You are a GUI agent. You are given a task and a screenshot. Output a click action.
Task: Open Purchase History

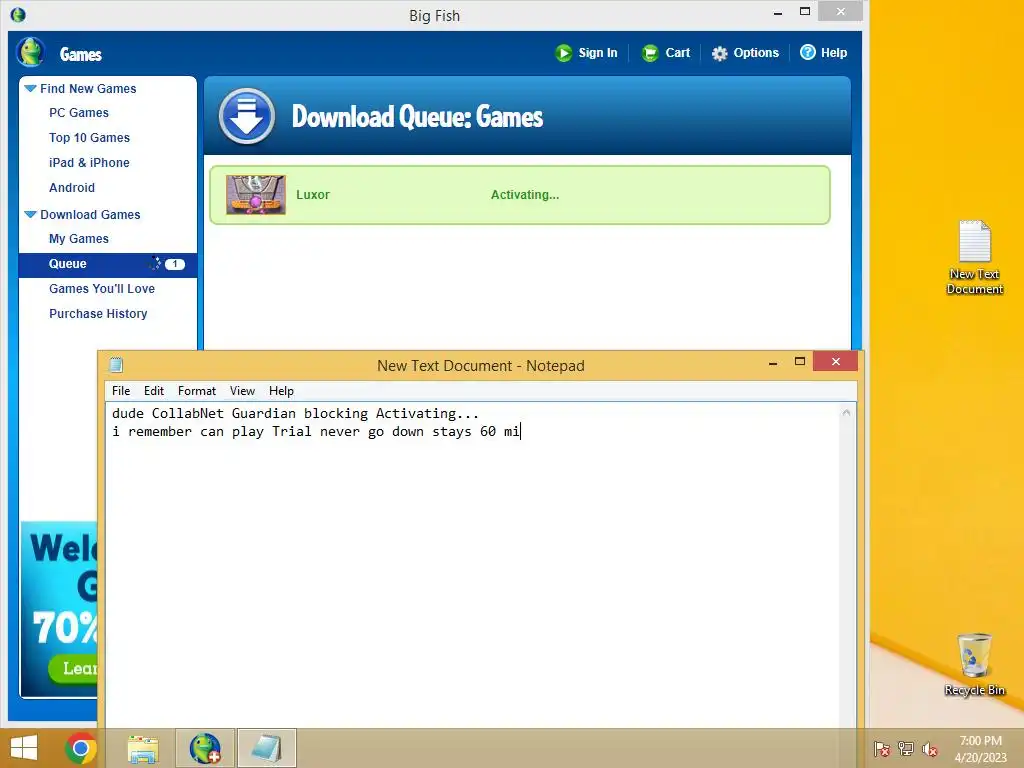point(98,313)
